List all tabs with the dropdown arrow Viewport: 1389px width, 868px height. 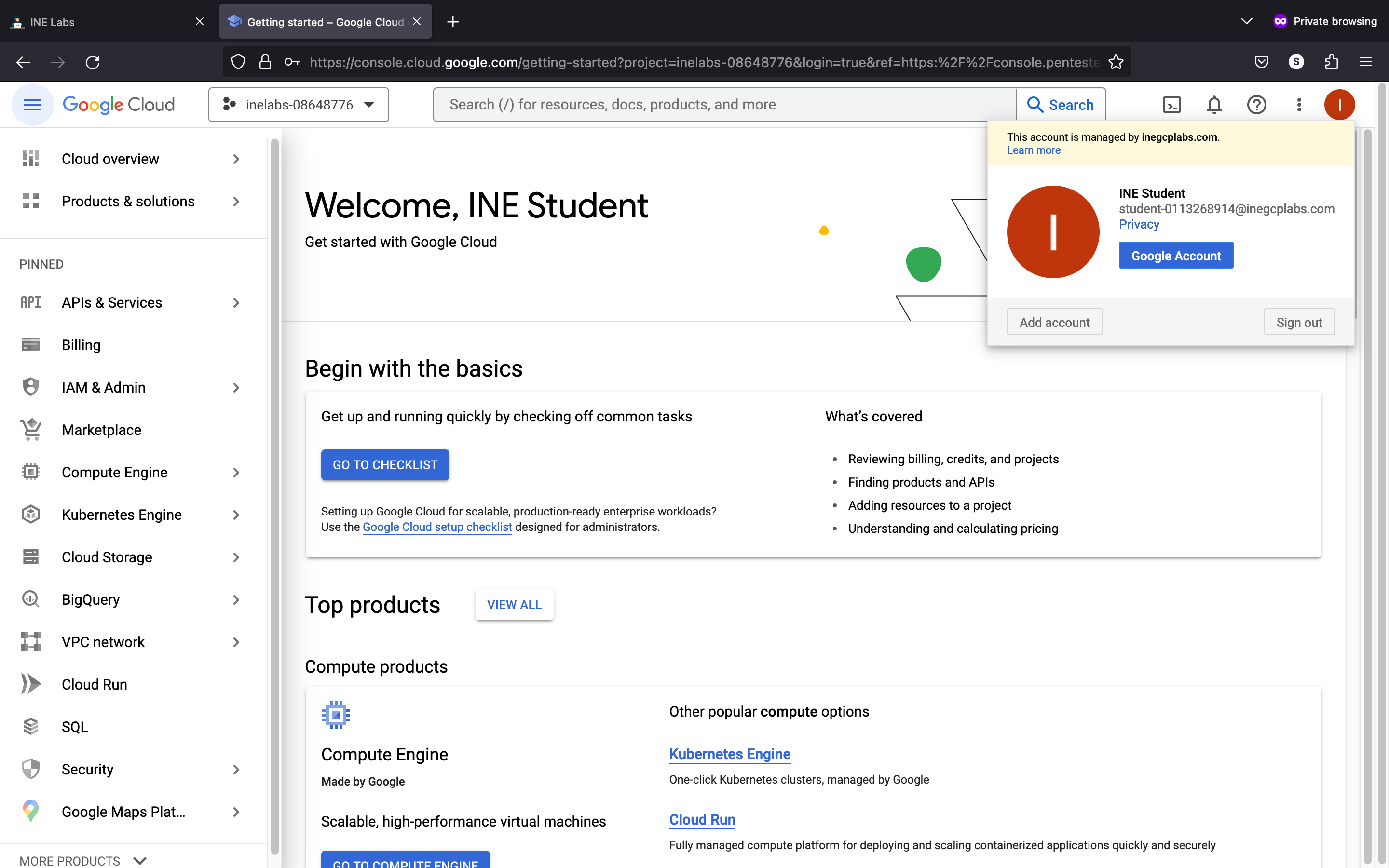(1246, 21)
